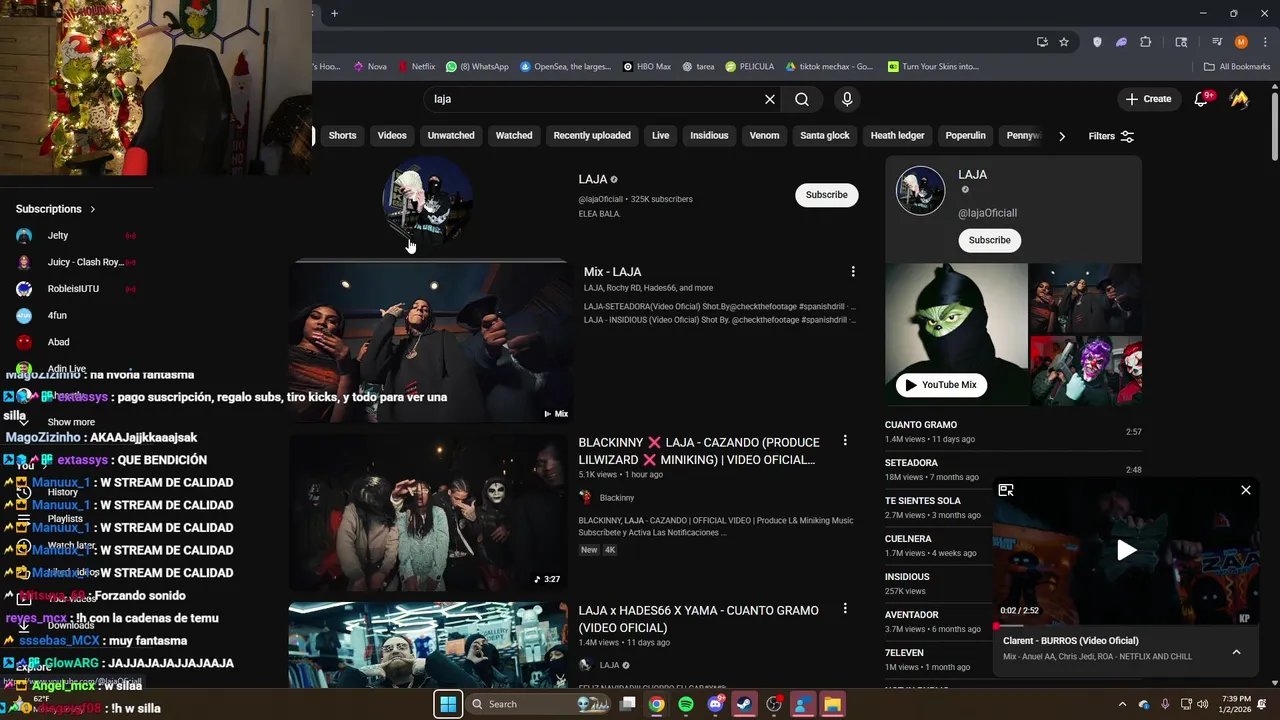Screen dimensions: 1280x720
Task: Expand miniplayer to full watch page
Action: [x=1006, y=490]
